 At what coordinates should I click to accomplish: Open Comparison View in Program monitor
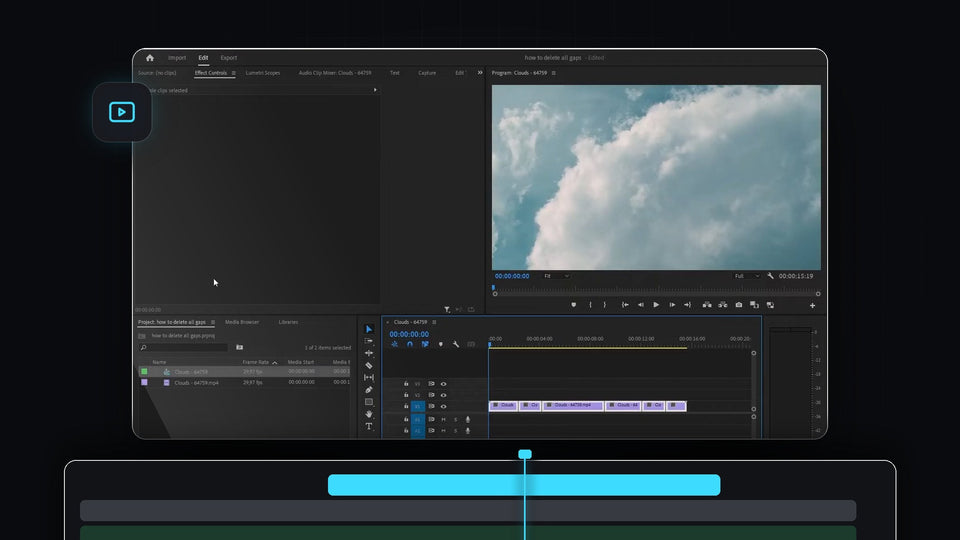coord(754,305)
